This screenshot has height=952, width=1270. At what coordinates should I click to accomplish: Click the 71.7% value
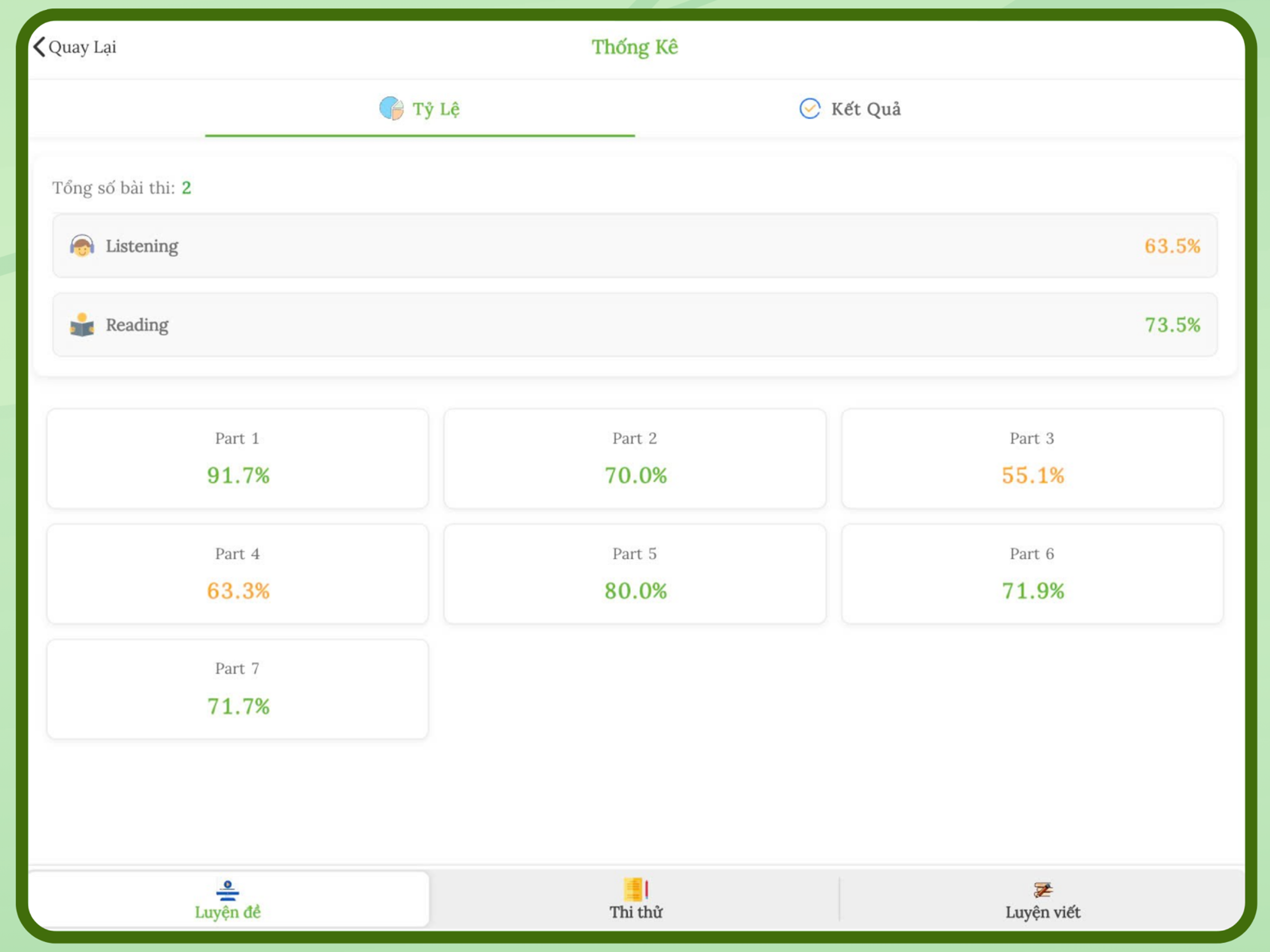point(238,706)
